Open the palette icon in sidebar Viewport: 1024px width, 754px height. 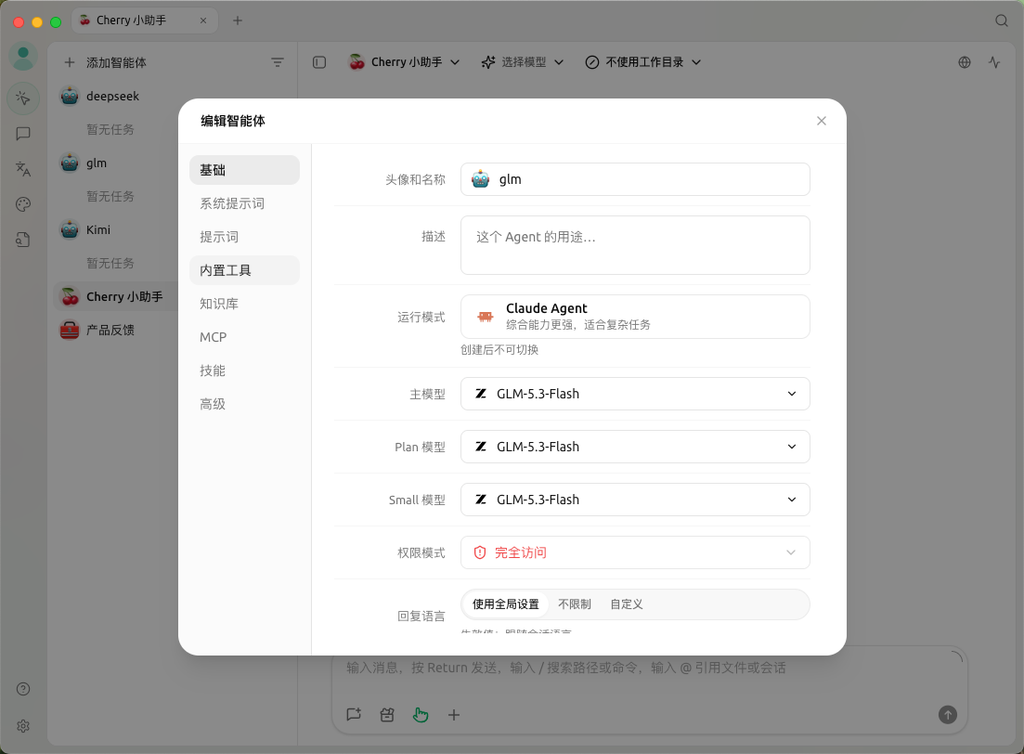[24, 204]
